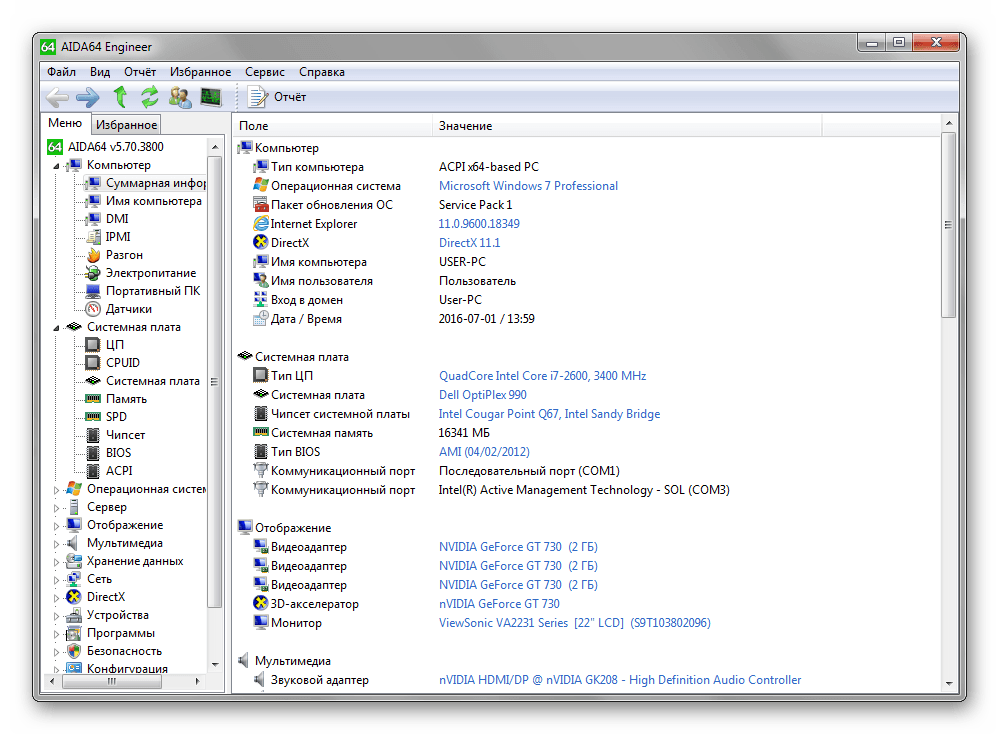Click the 11.0.9600.18349 link
999x734 pixels.
pos(479,224)
